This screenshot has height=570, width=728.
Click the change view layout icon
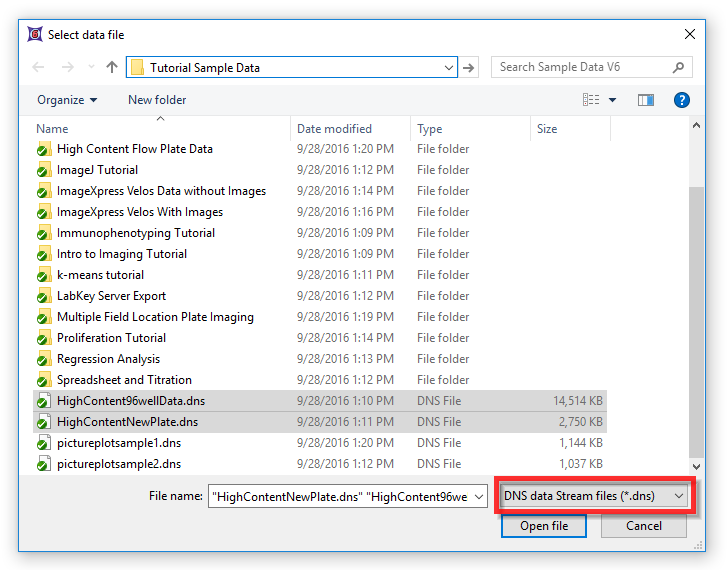(591, 100)
